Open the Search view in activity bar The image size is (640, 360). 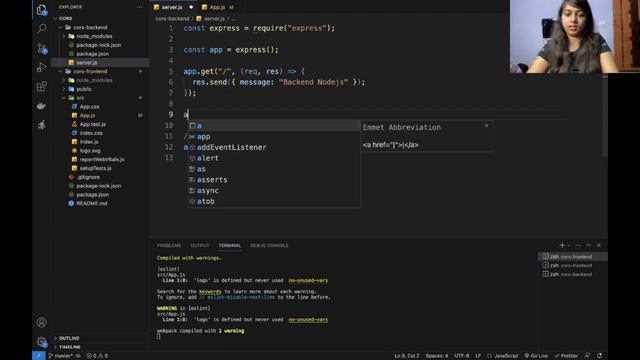(41, 29)
